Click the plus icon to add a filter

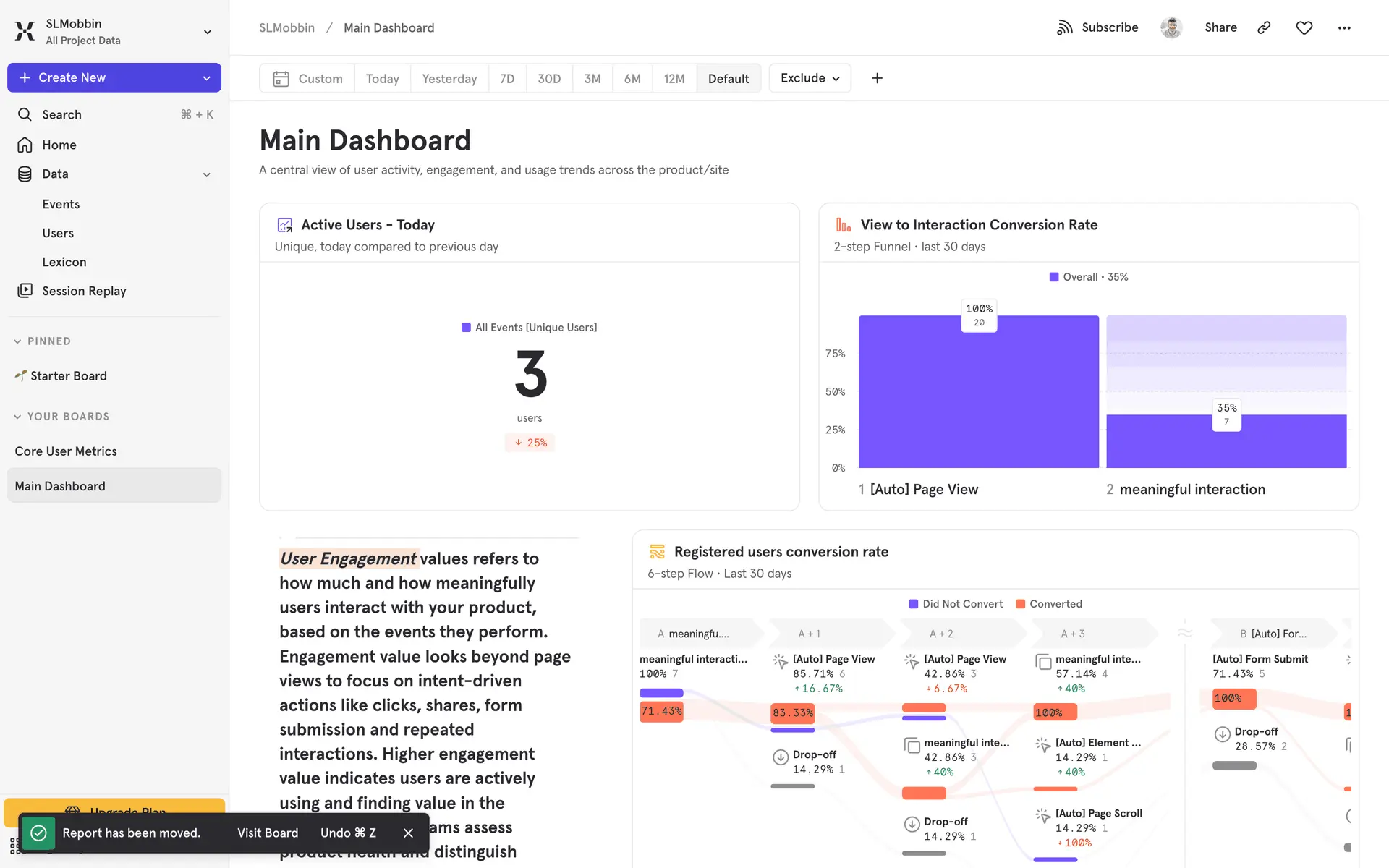(x=877, y=78)
